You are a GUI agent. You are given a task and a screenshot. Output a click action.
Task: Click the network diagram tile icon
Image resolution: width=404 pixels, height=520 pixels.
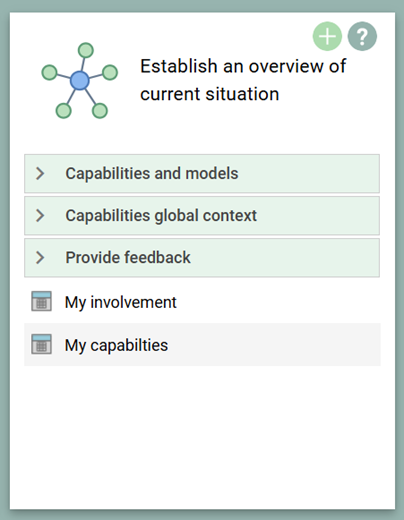[x=80, y=81]
